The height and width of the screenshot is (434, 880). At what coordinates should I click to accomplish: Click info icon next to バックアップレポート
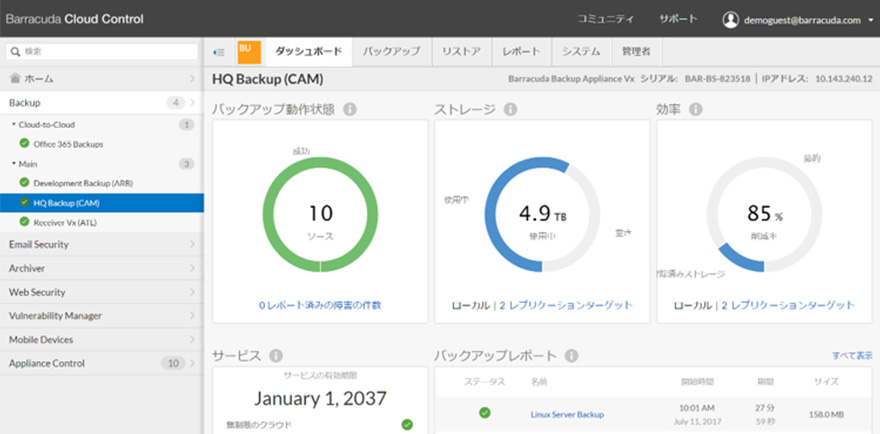571,355
